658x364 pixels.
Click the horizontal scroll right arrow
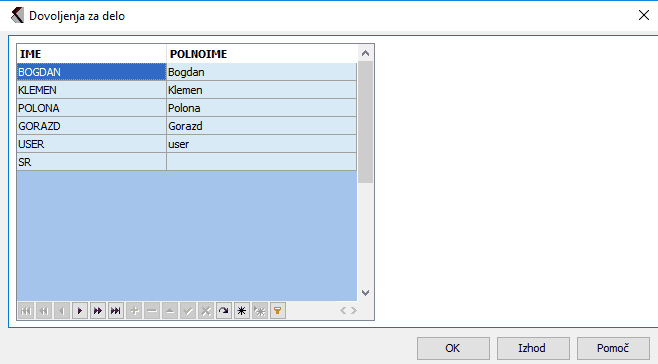point(354,310)
